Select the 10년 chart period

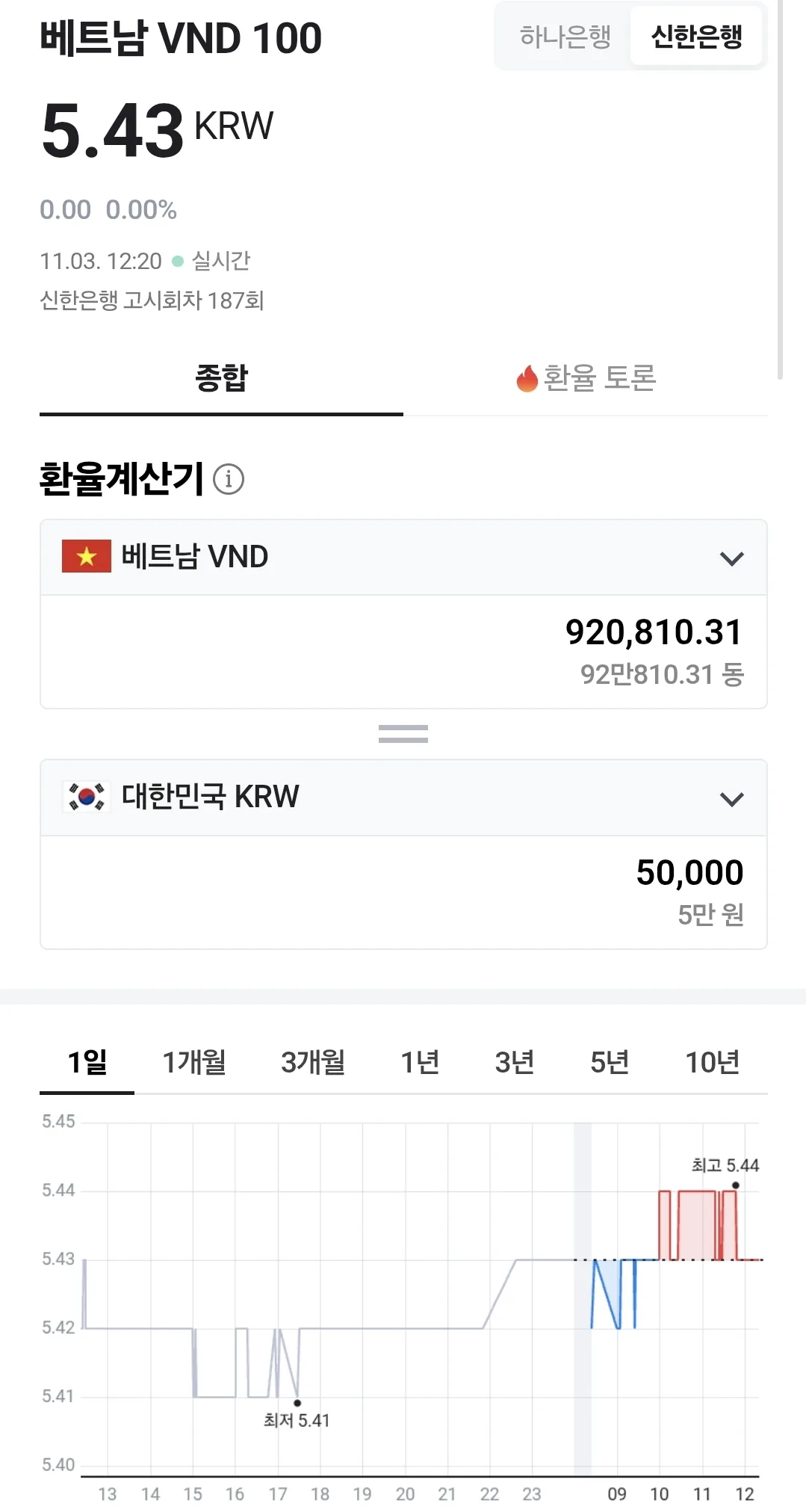713,1062
